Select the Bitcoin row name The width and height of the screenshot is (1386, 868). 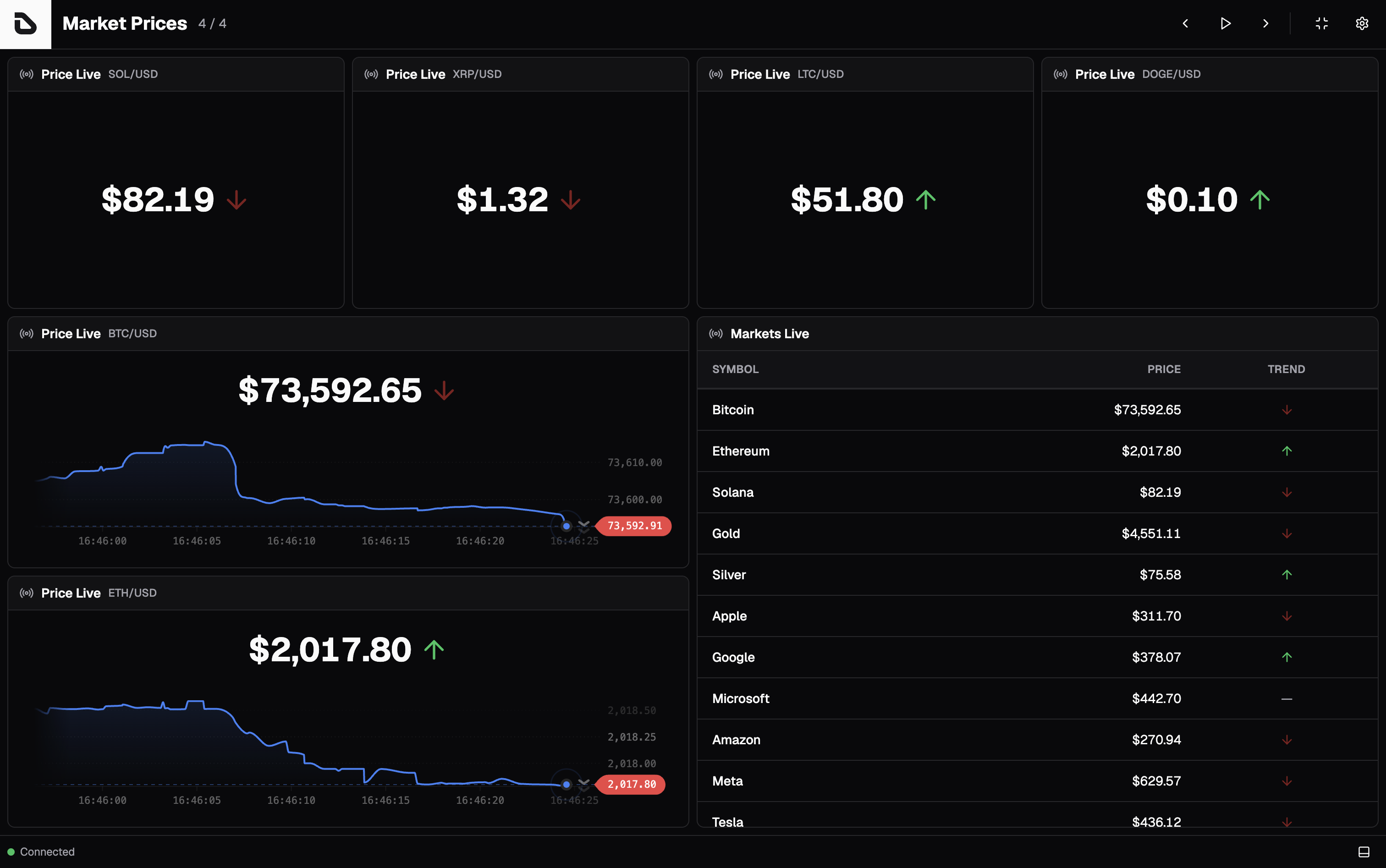click(x=732, y=410)
